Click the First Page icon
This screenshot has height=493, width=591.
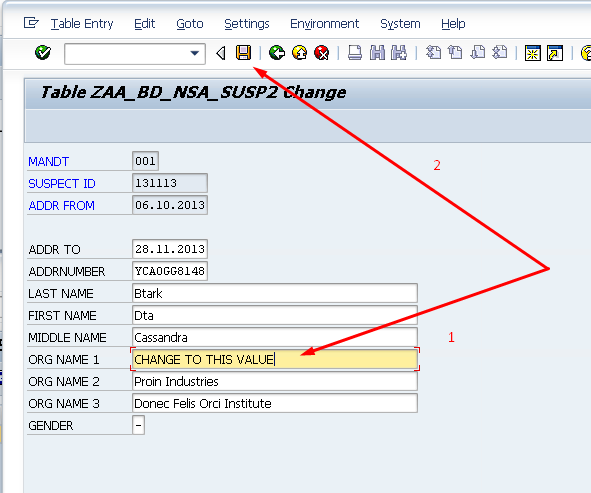click(433, 53)
